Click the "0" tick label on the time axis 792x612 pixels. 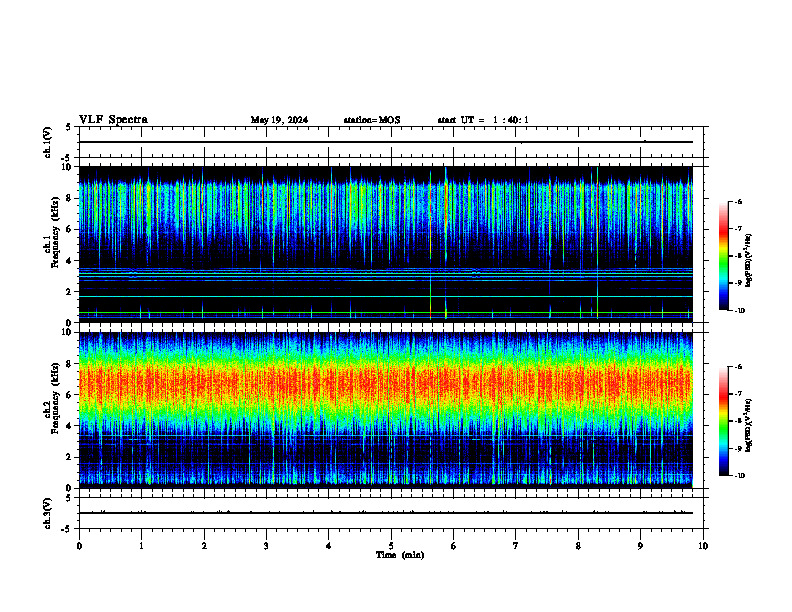pos(79,546)
